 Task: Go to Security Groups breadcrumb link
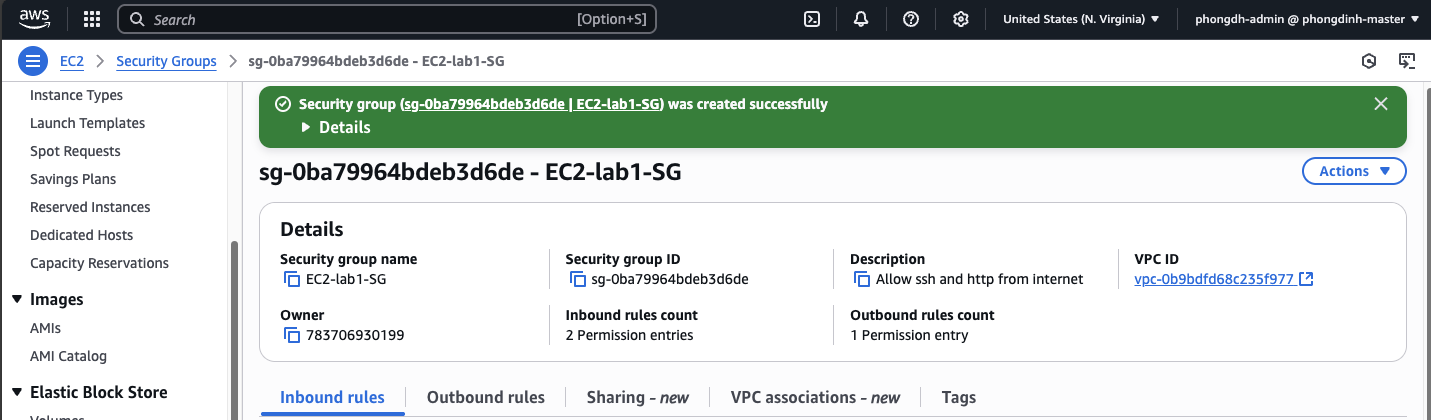pyautogui.click(x=166, y=61)
